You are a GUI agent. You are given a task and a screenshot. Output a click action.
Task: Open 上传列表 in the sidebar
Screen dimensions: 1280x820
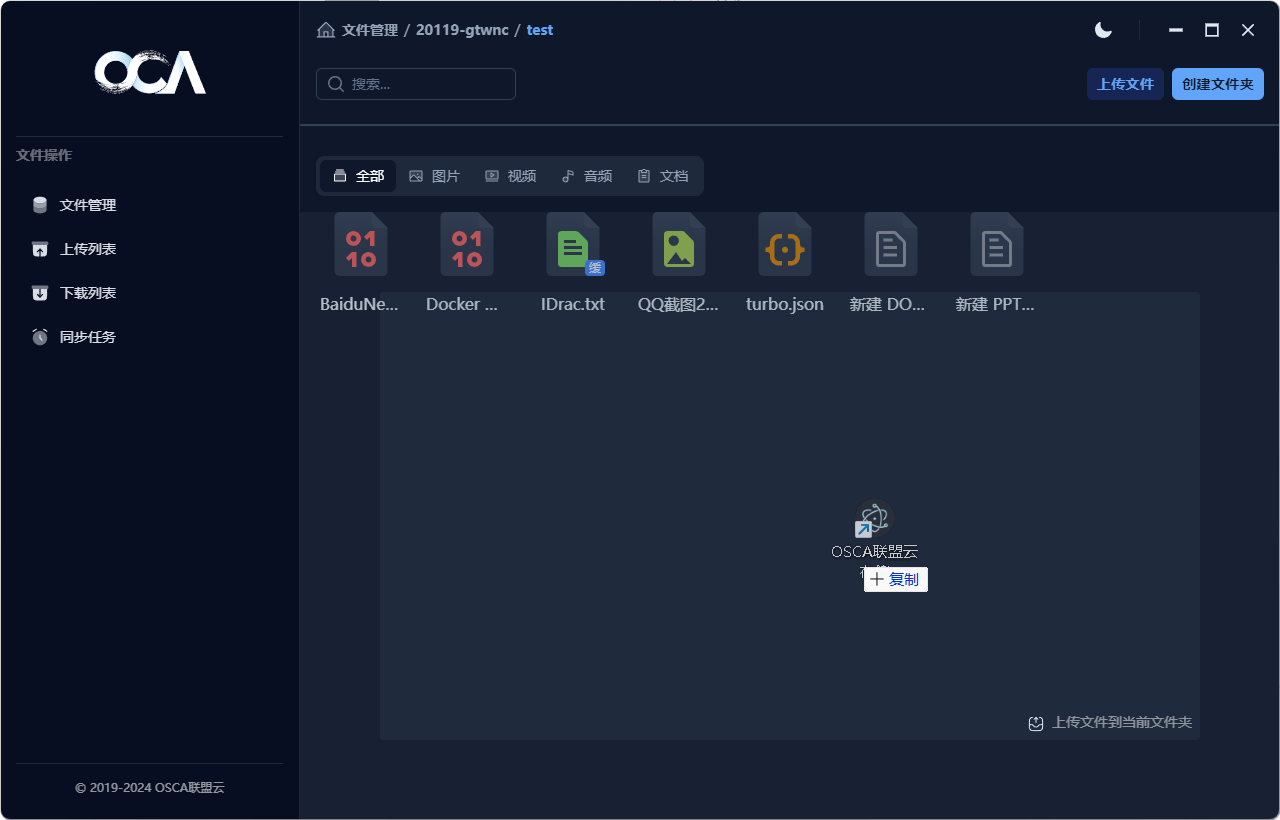coord(88,249)
